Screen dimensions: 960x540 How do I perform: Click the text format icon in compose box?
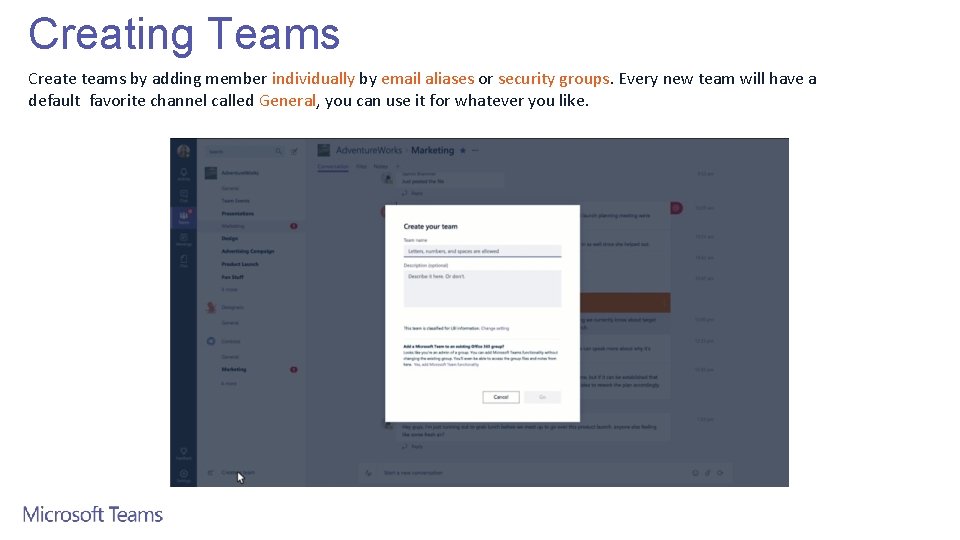(x=368, y=473)
